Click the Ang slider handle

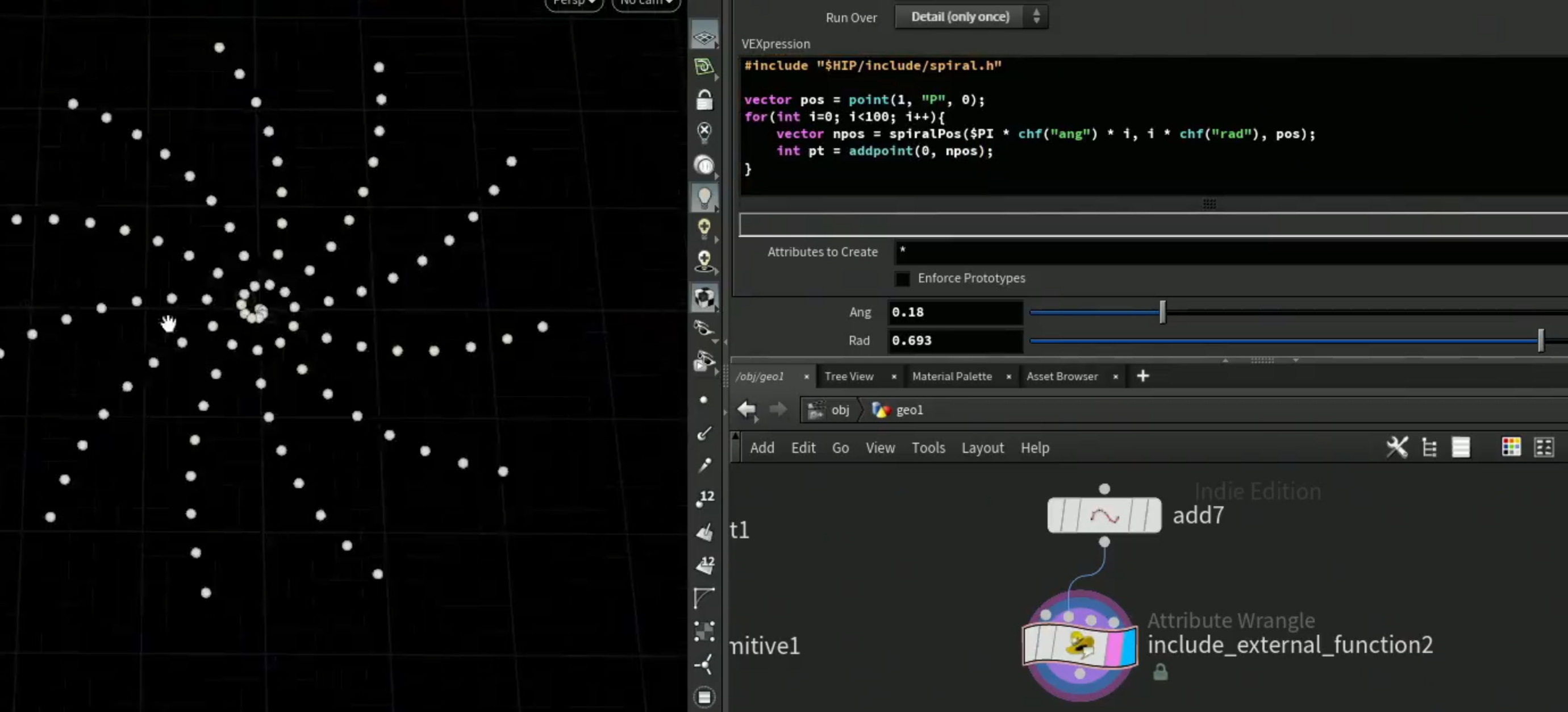1162,312
